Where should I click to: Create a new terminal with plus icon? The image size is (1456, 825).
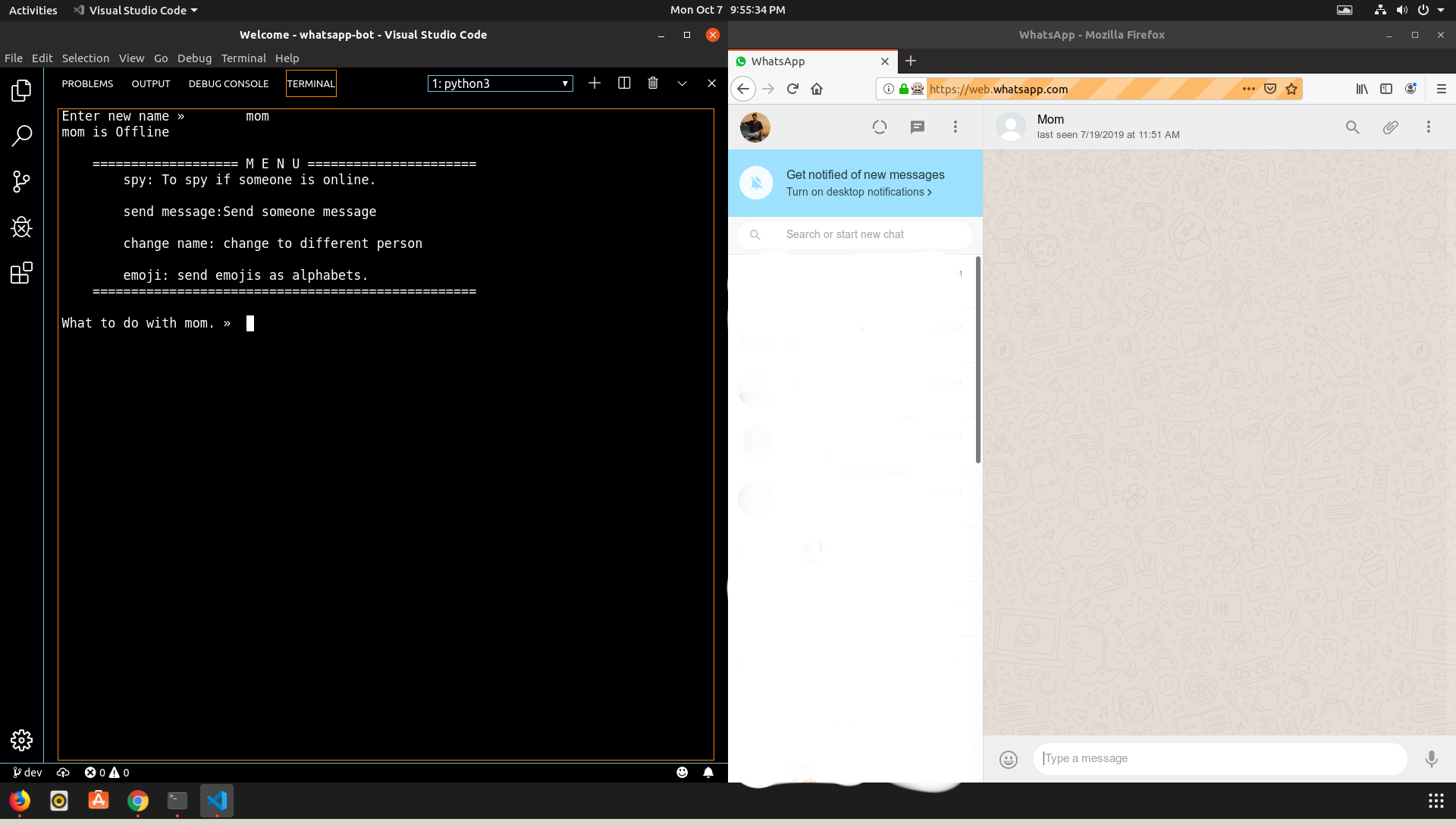pyautogui.click(x=595, y=83)
